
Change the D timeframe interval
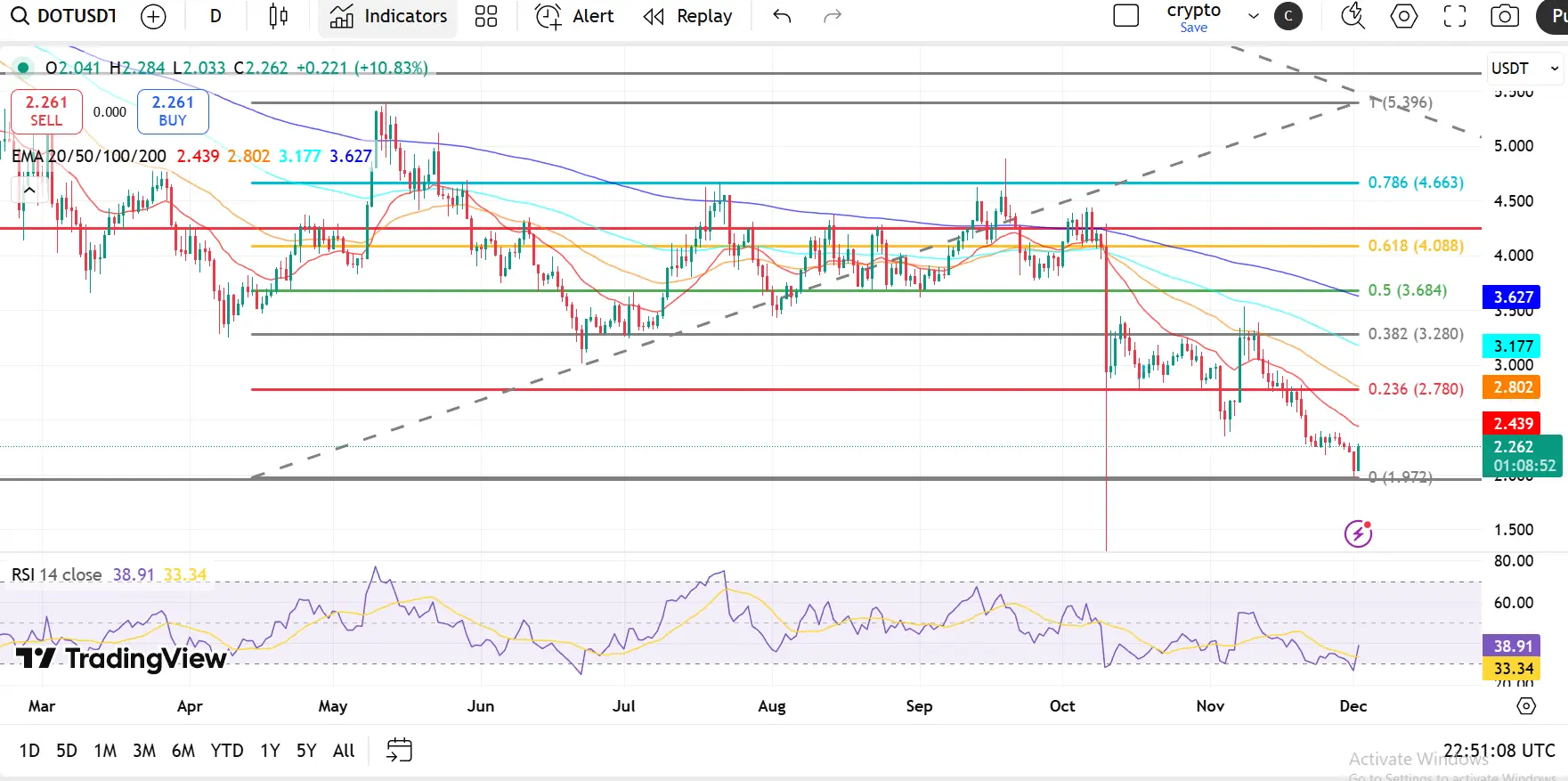pos(215,16)
